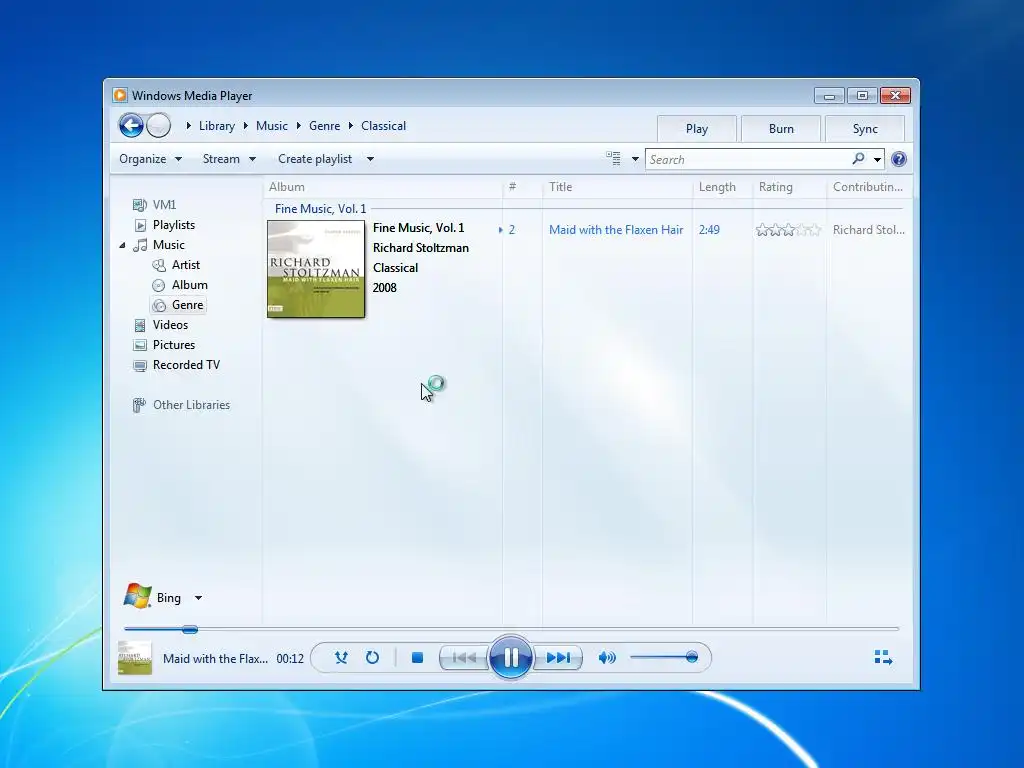Toggle repeat mode

coord(372,658)
